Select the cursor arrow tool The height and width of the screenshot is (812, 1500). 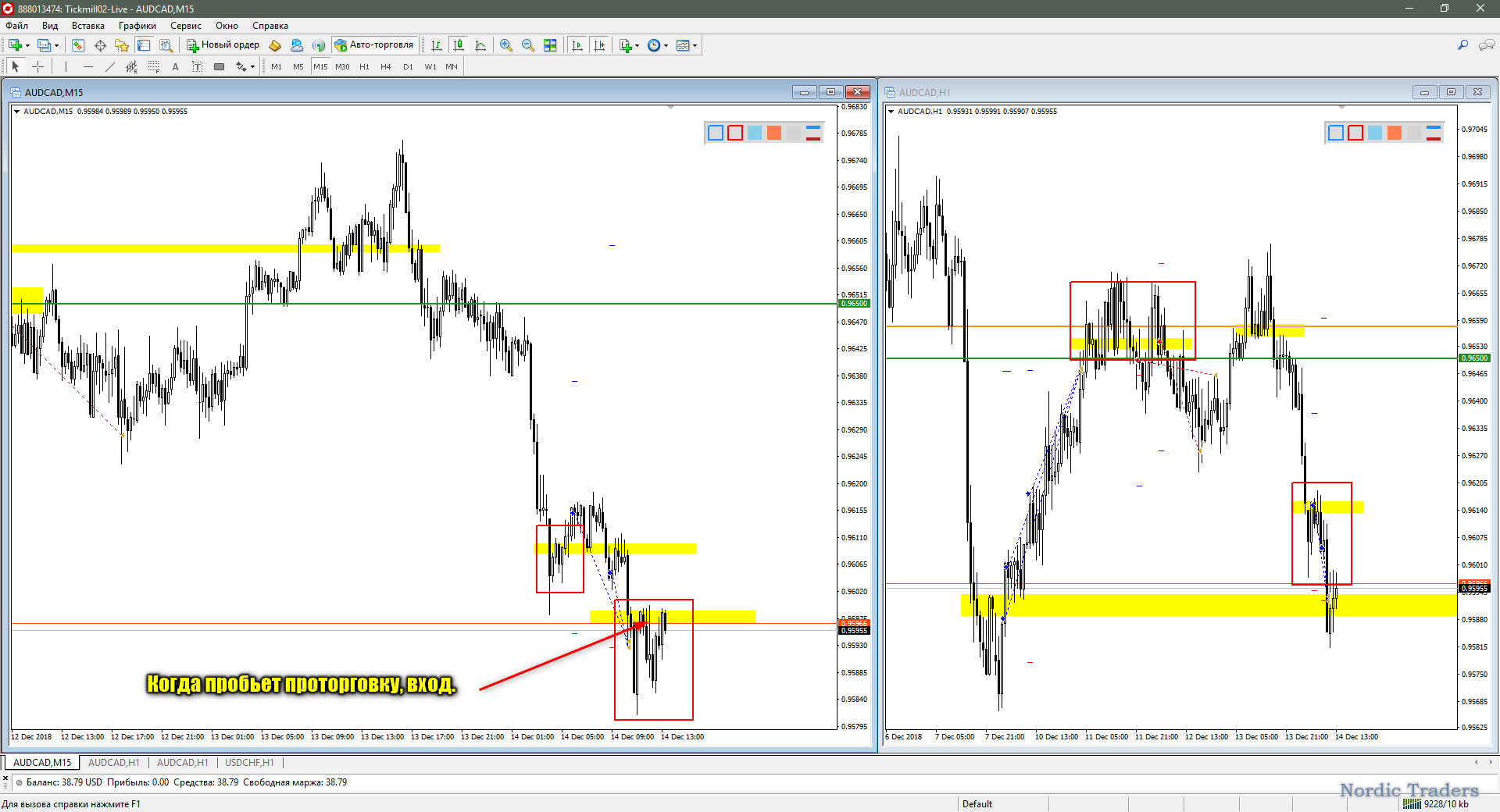coord(16,67)
